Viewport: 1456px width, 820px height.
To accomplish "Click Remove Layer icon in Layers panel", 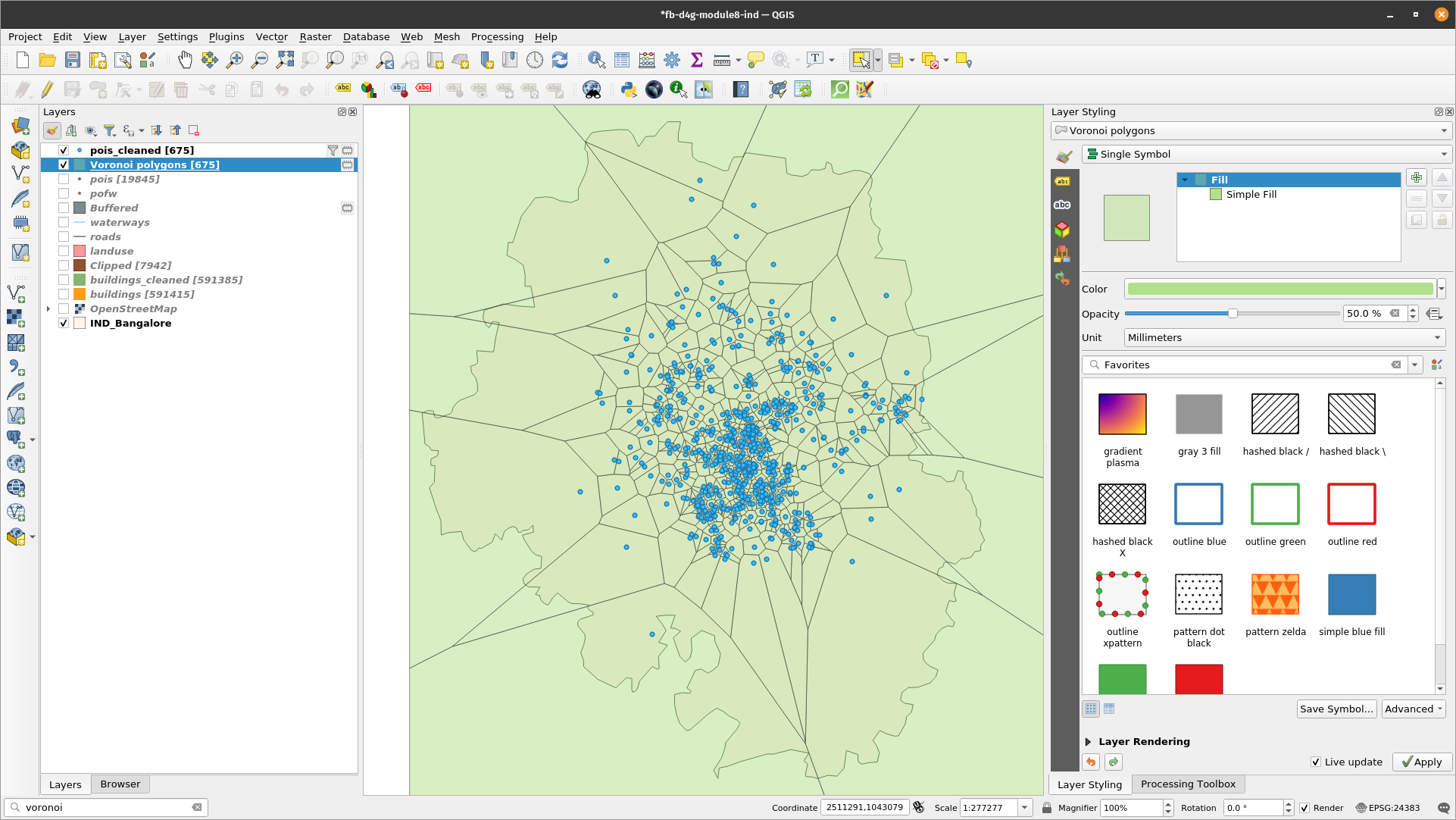I will click(x=194, y=130).
